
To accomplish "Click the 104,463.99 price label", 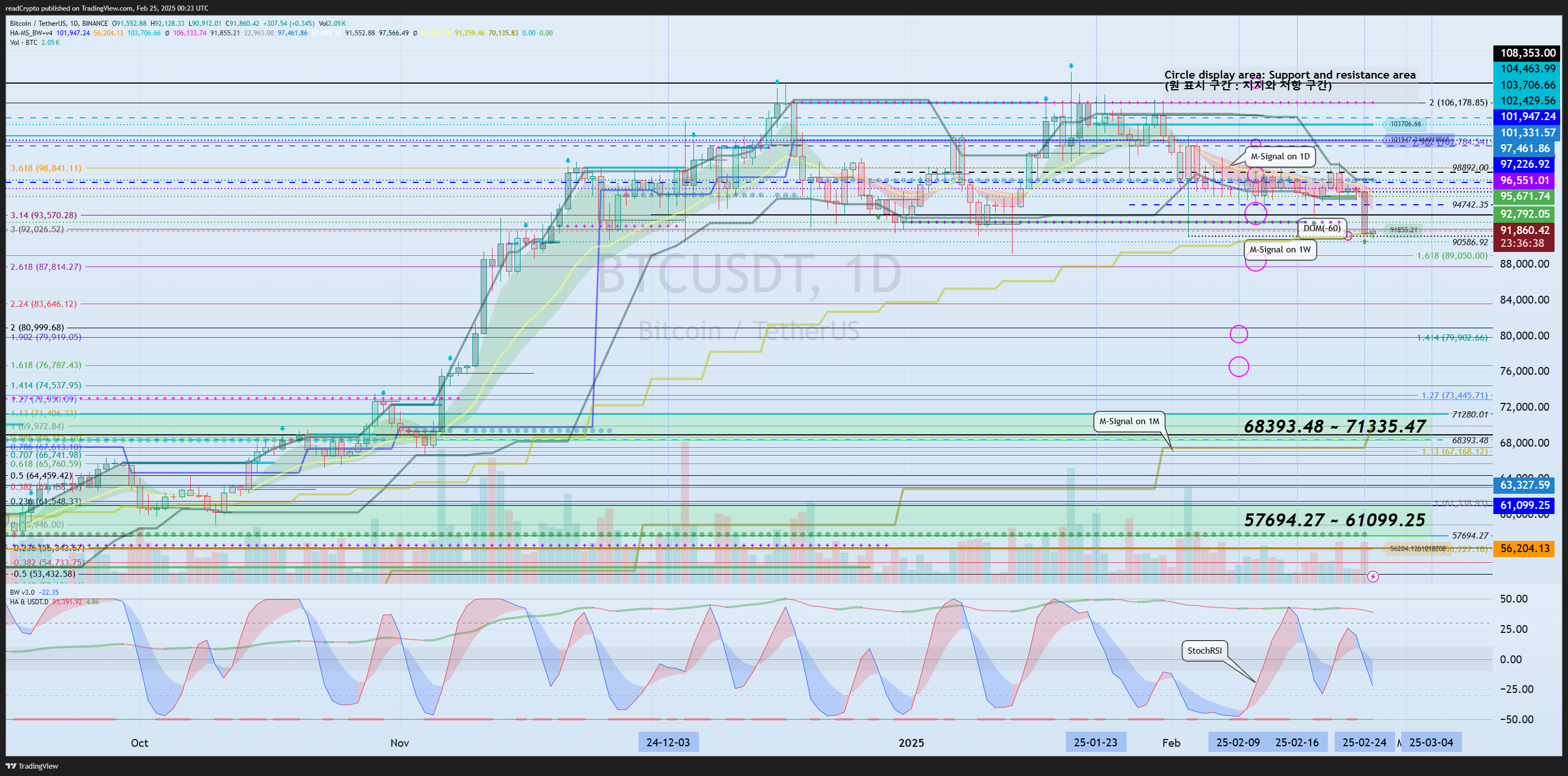I will (1527, 69).
